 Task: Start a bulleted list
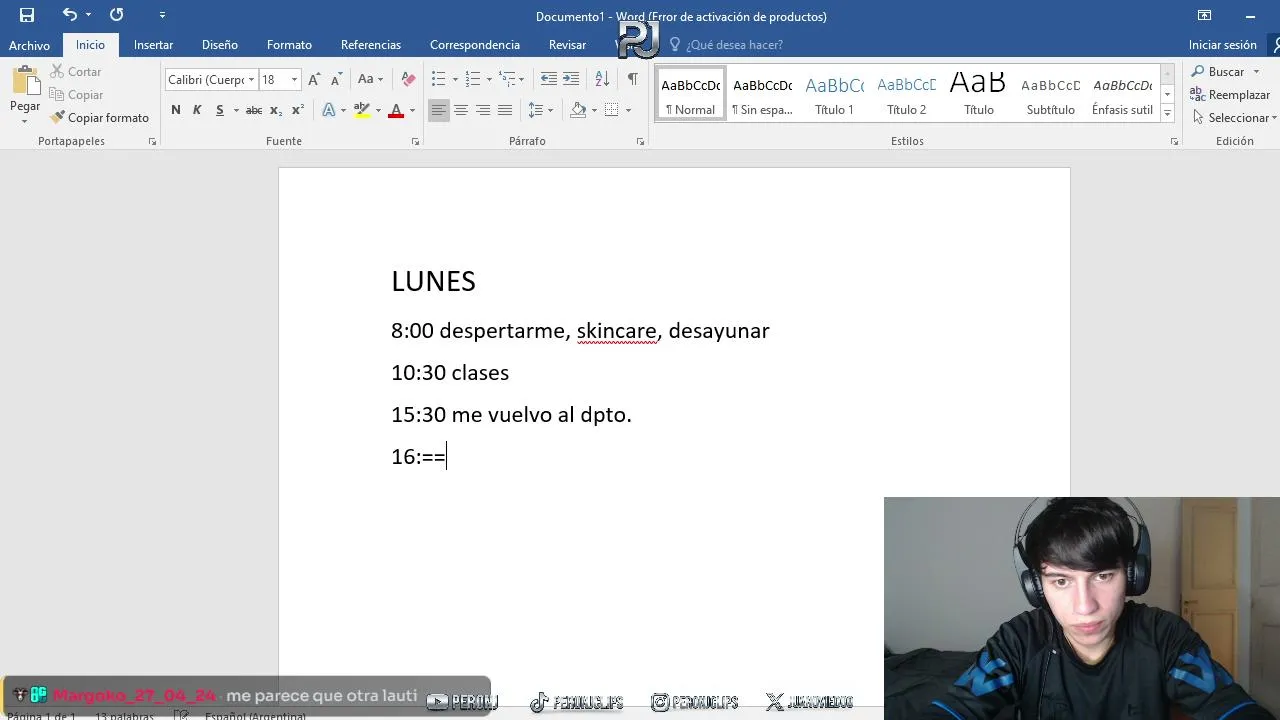438,80
